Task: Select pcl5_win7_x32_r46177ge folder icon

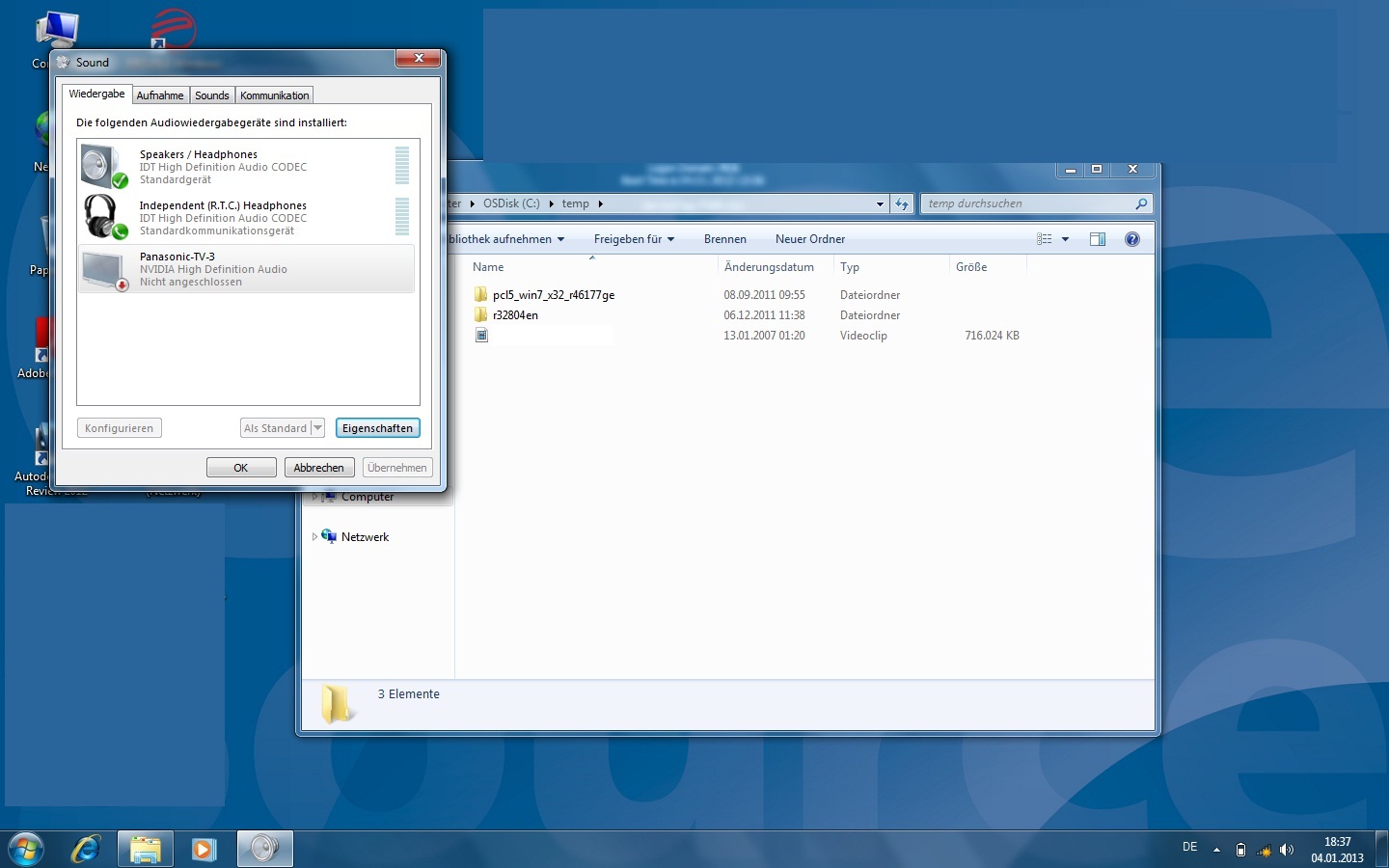Action: [x=481, y=294]
